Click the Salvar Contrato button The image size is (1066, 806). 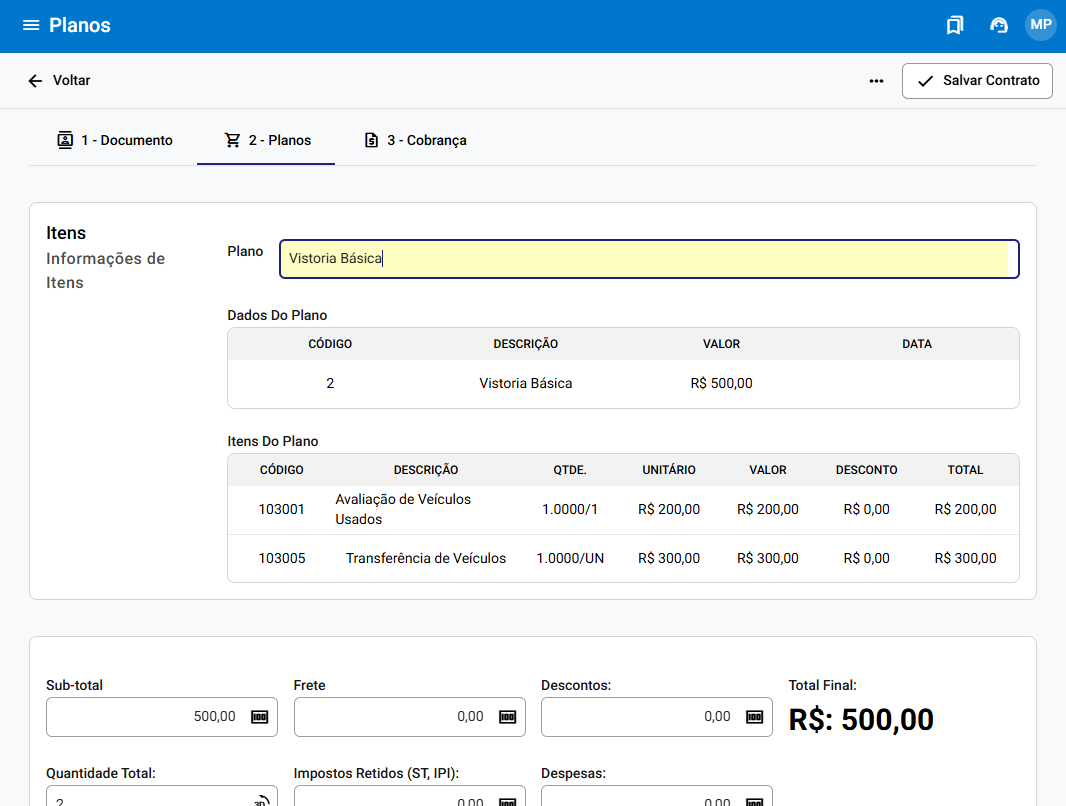(x=977, y=81)
